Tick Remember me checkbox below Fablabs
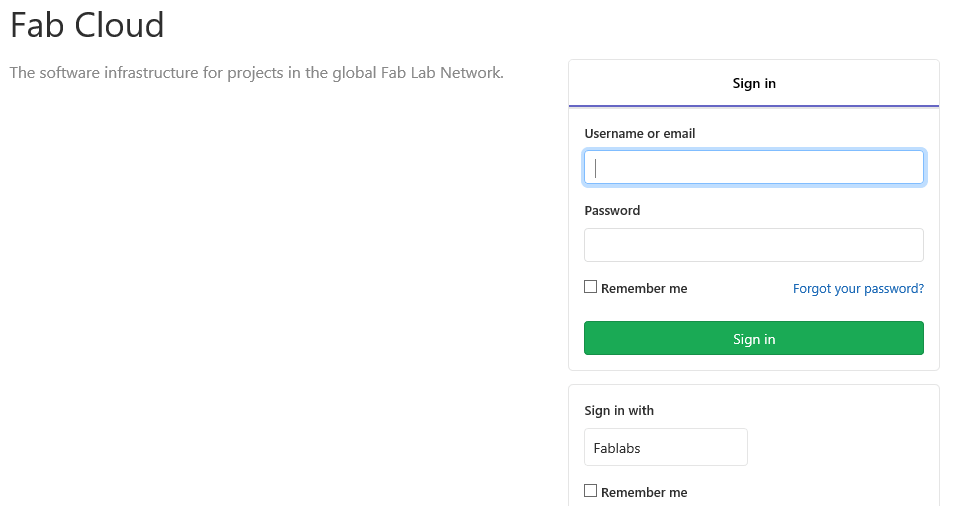The width and height of the screenshot is (963, 506). 591,491
